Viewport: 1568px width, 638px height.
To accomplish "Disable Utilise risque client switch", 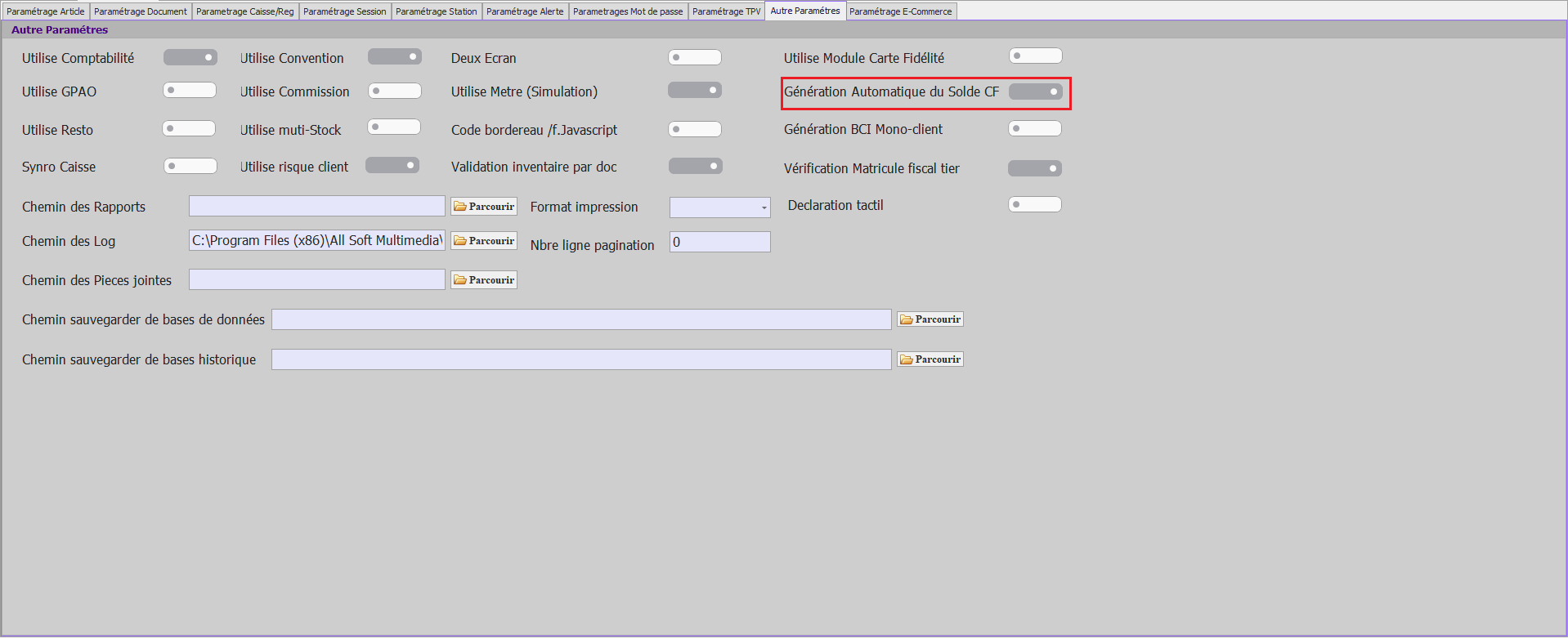I will 392,165.
